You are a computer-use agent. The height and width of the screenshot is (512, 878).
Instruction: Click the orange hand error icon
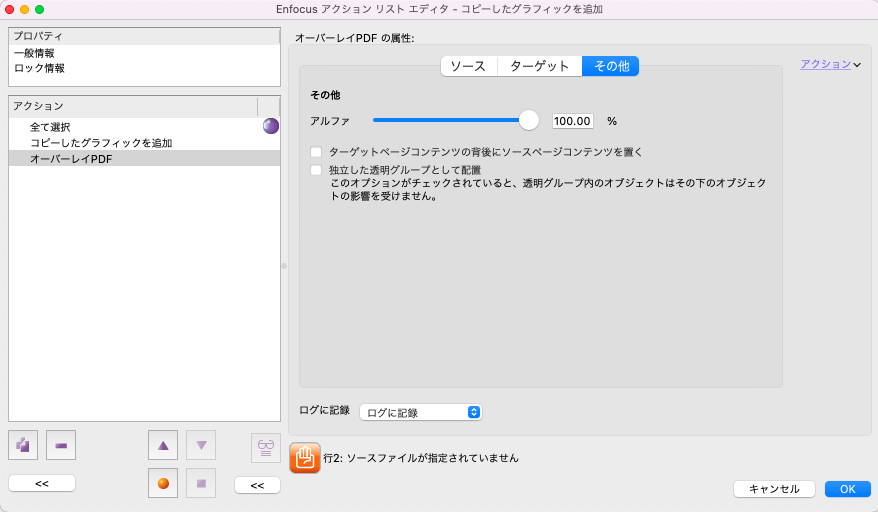pos(305,458)
